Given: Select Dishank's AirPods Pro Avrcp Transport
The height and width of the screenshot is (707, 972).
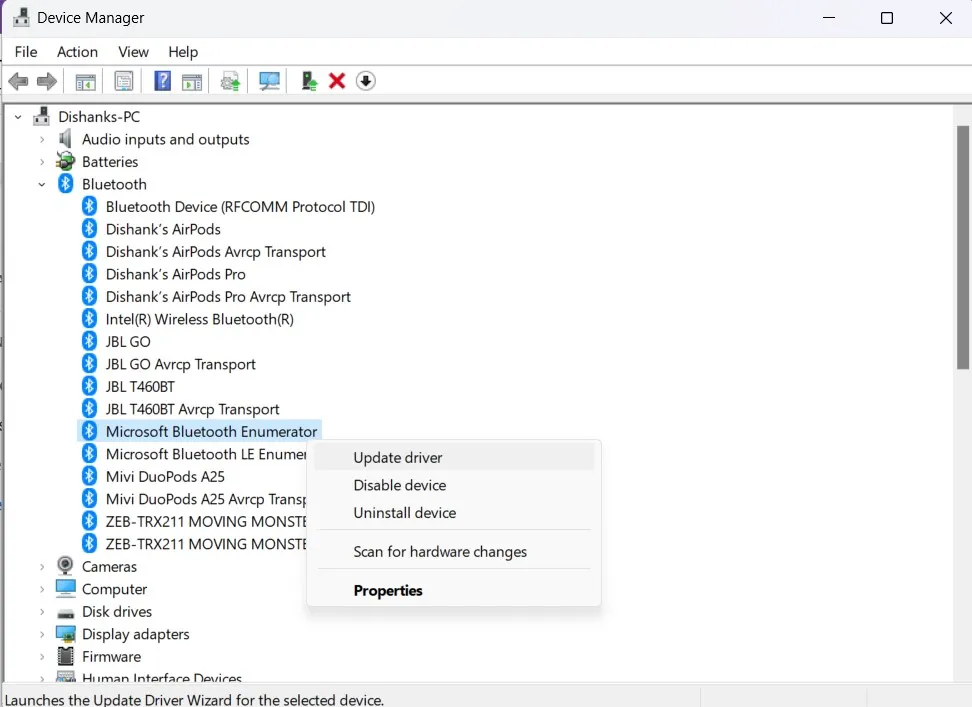Looking at the screenshot, I should [x=228, y=297].
